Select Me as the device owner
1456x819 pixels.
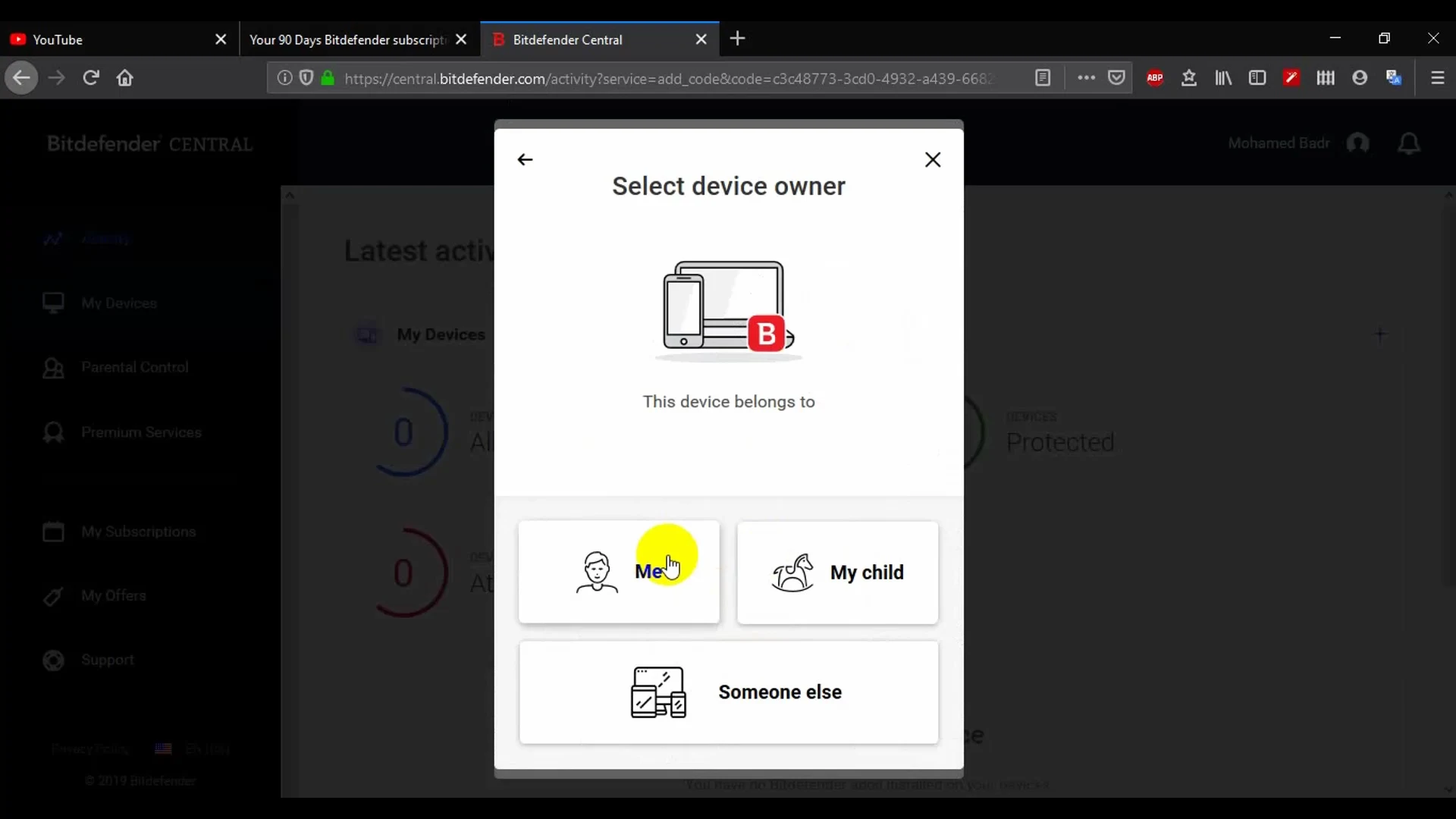[x=619, y=573]
